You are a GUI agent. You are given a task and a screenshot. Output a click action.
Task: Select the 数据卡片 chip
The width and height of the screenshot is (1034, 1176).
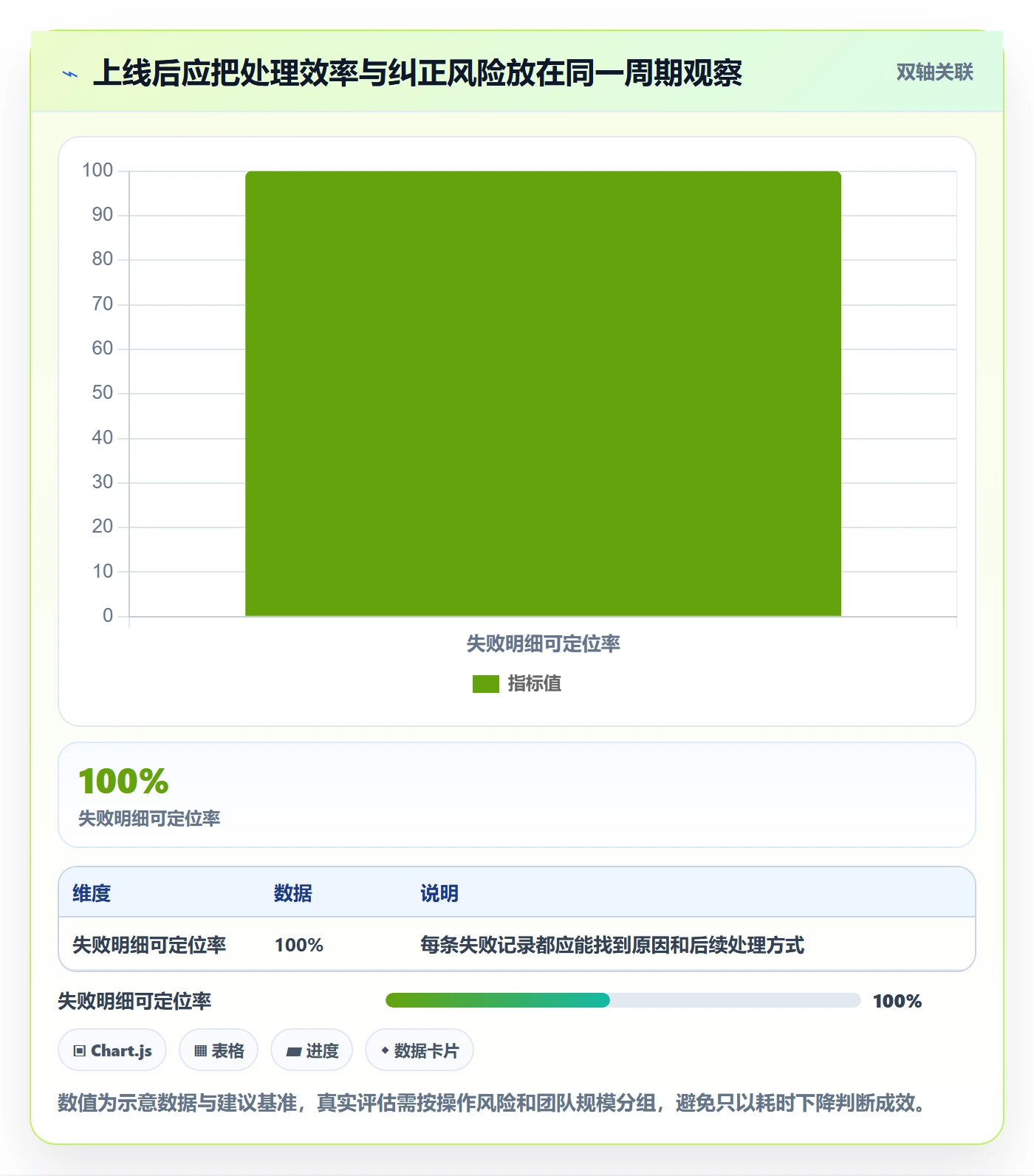pos(420,1050)
